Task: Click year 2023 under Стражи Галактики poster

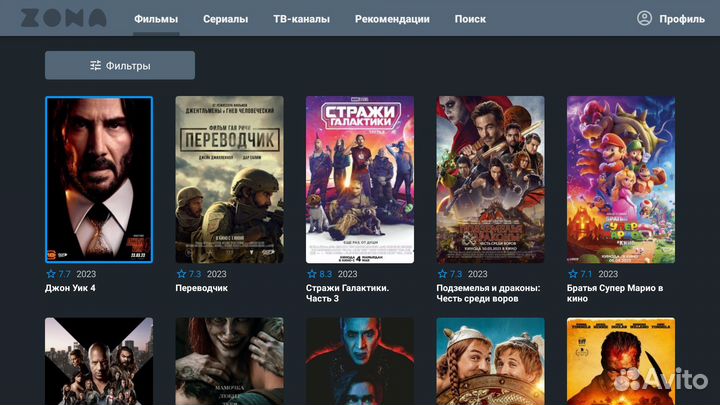Action: click(x=348, y=274)
